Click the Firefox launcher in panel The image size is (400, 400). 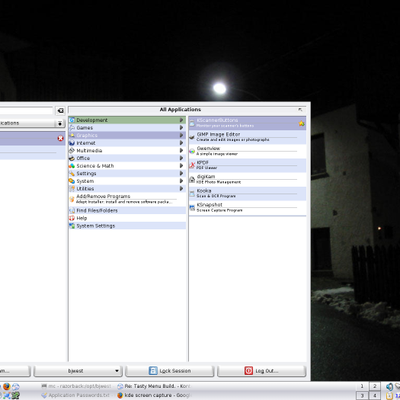[6, 387]
